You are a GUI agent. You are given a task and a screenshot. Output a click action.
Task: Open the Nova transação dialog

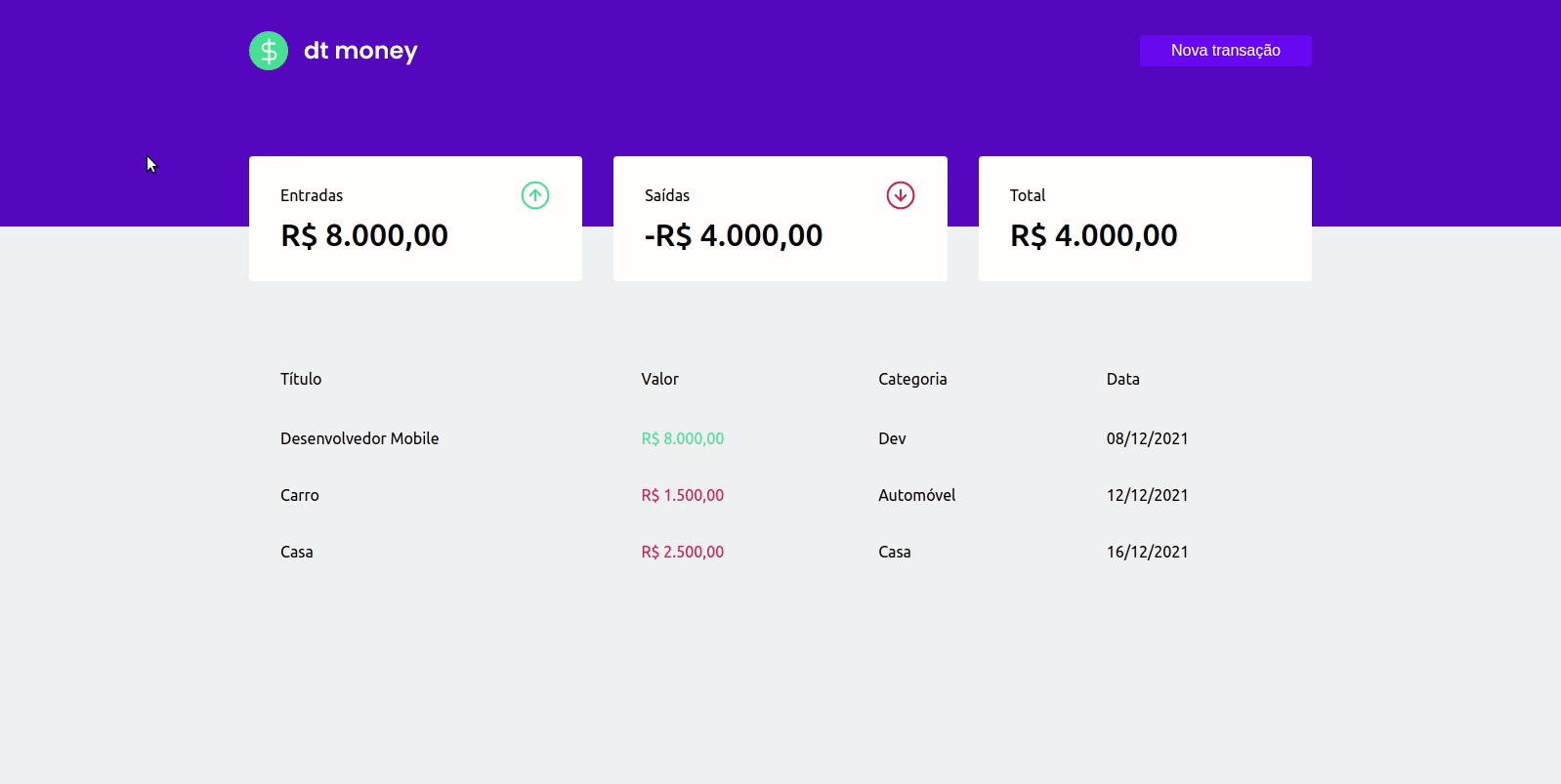pos(1225,50)
